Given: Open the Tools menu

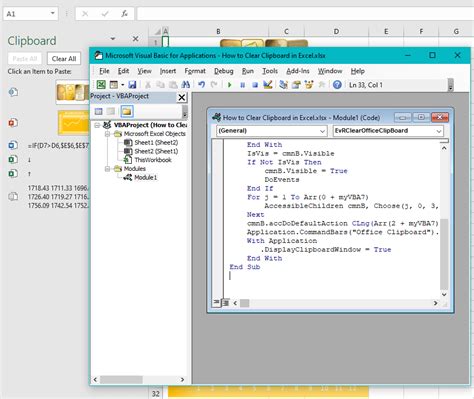Looking at the screenshot, I should click(x=270, y=71).
